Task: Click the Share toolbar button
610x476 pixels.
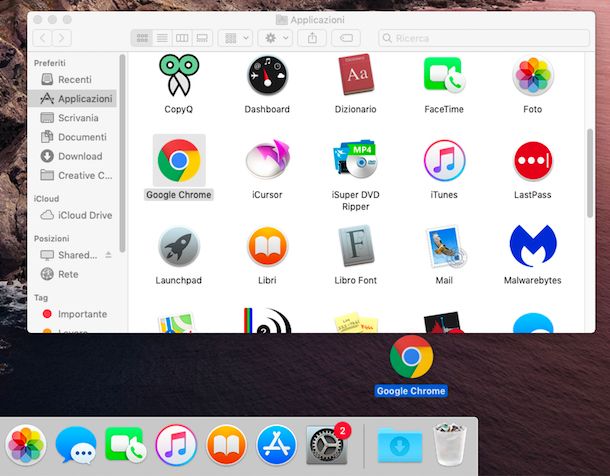Action: pyautogui.click(x=312, y=38)
